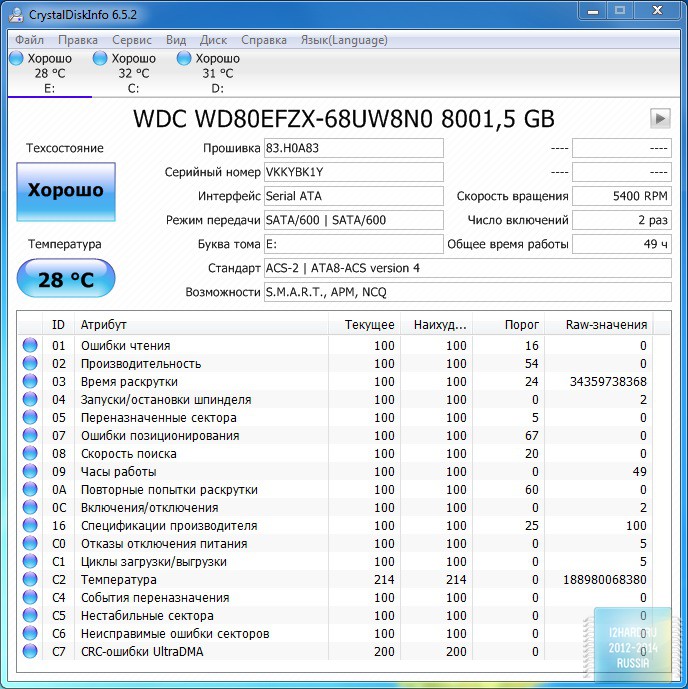
Task: Select the Ошибки чтения attribute text
Action: click(126, 346)
